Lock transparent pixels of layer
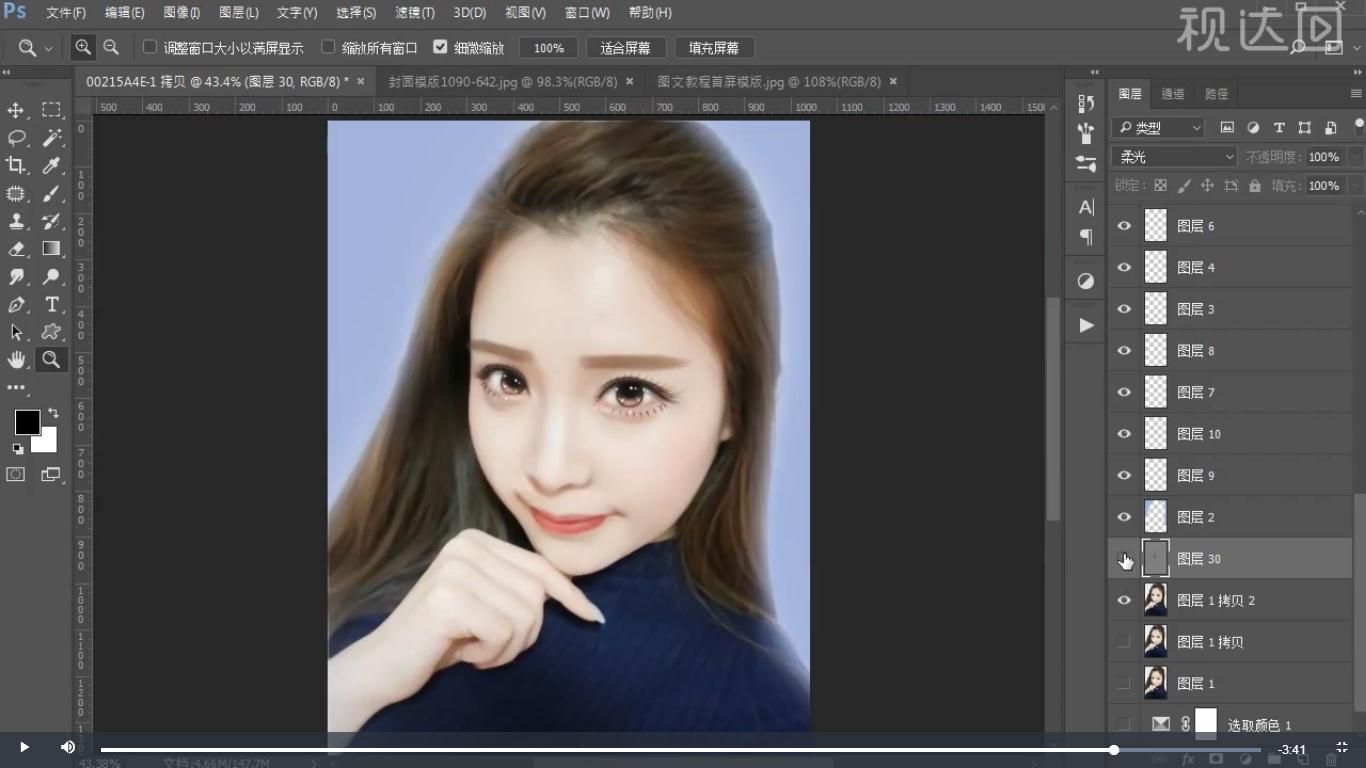Image resolution: width=1366 pixels, height=768 pixels. coord(1160,186)
